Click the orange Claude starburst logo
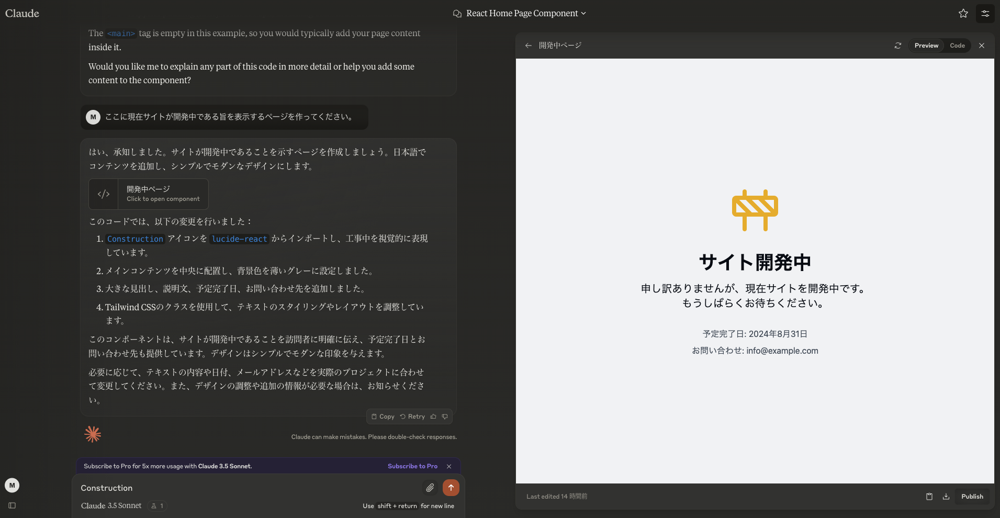Viewport: 1000px width, 518px height. point(92,434)
